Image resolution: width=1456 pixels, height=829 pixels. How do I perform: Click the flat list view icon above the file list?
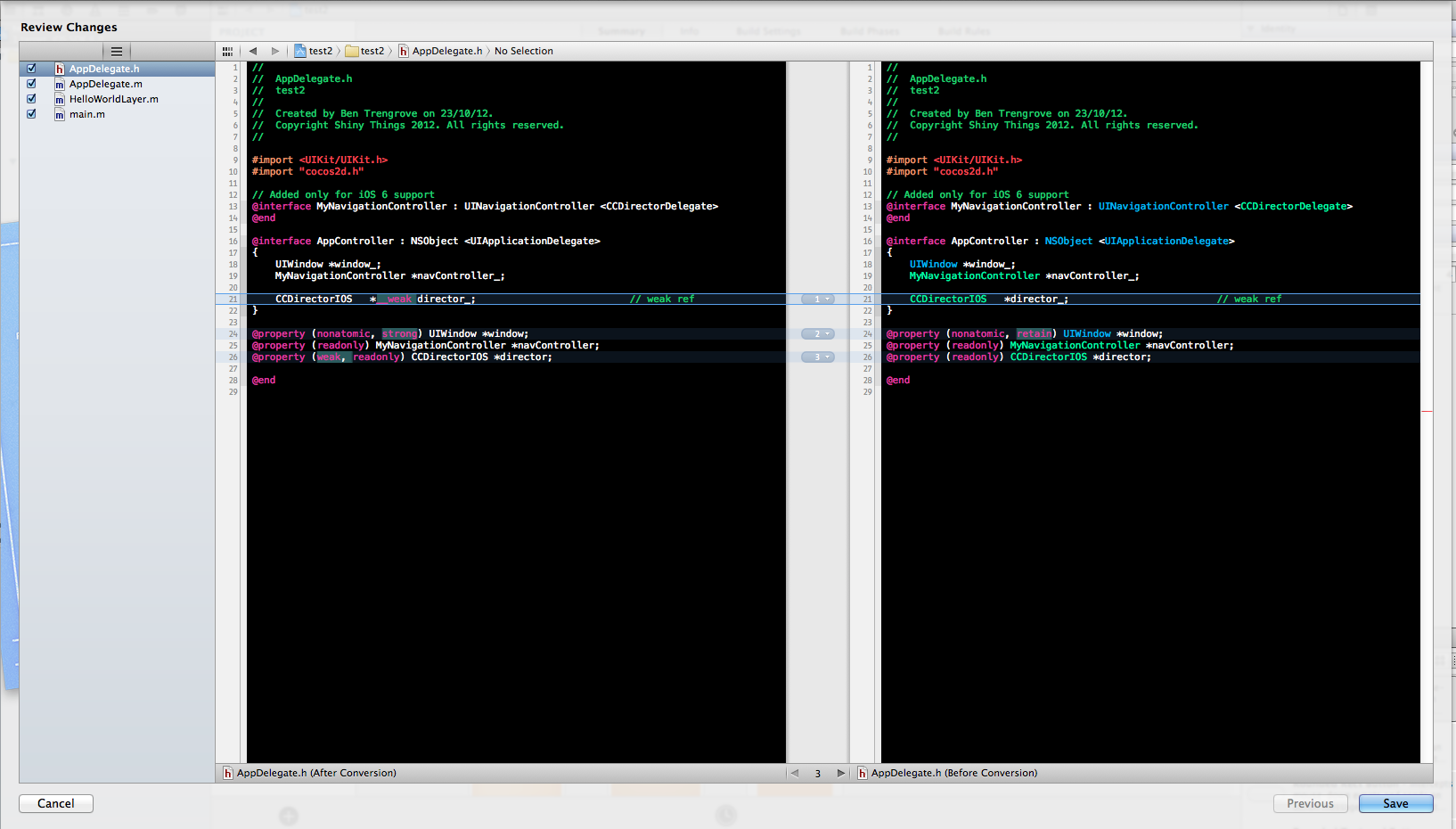click(117, 52)
